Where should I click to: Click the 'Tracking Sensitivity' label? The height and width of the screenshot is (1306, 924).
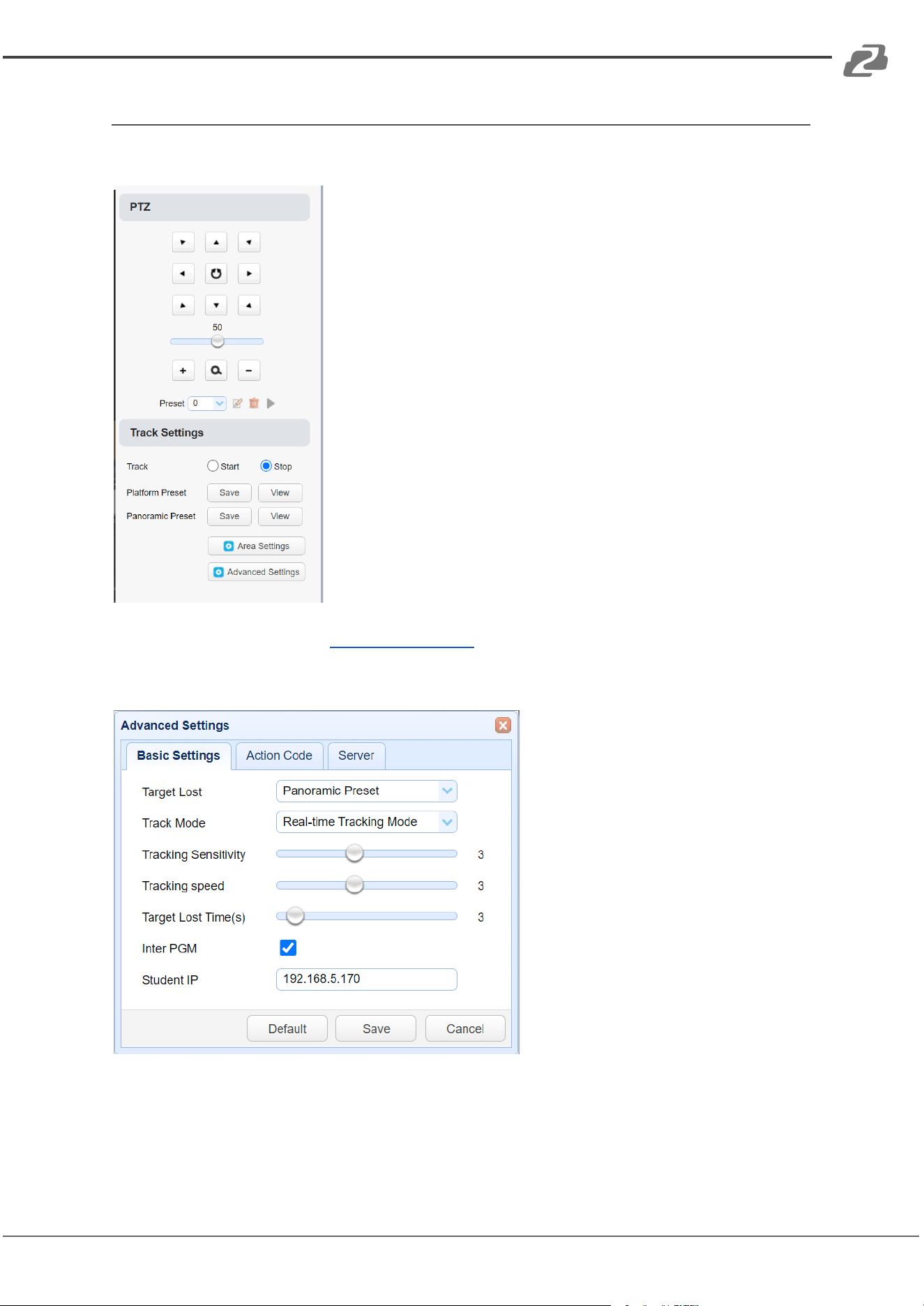(194, 855)
